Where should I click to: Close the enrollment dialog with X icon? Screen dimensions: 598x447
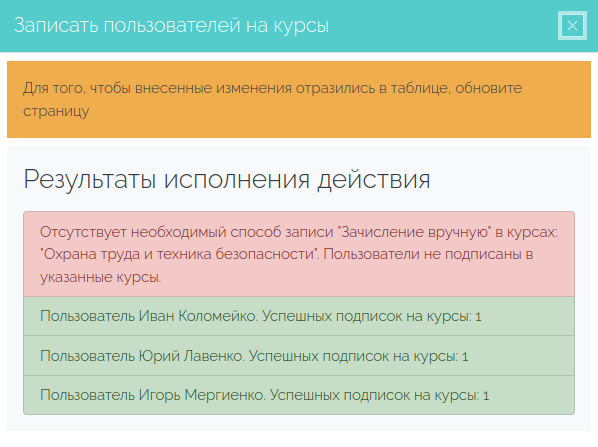pos(572,26)
